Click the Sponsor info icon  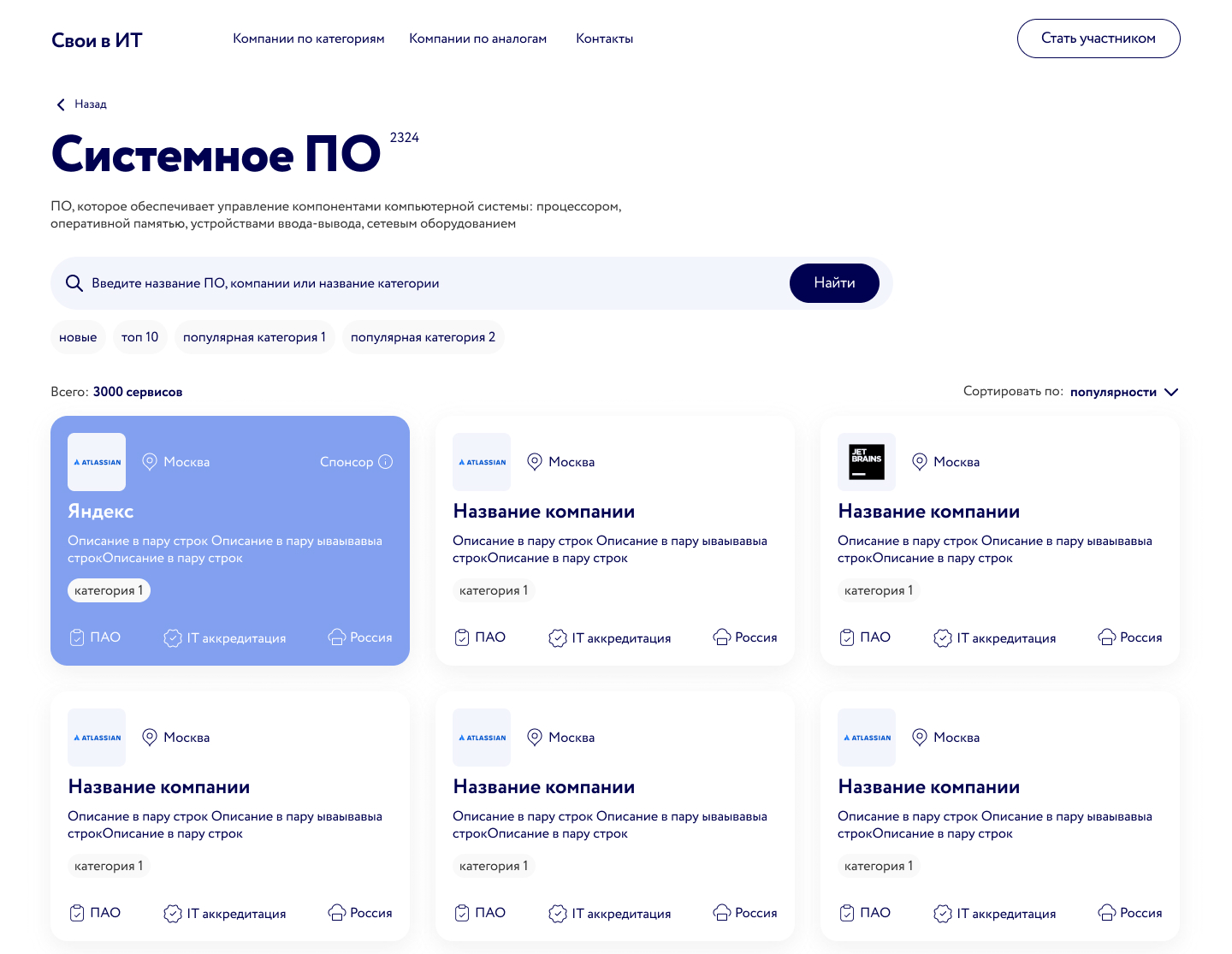pyautogui.click(x=386, y=462)
